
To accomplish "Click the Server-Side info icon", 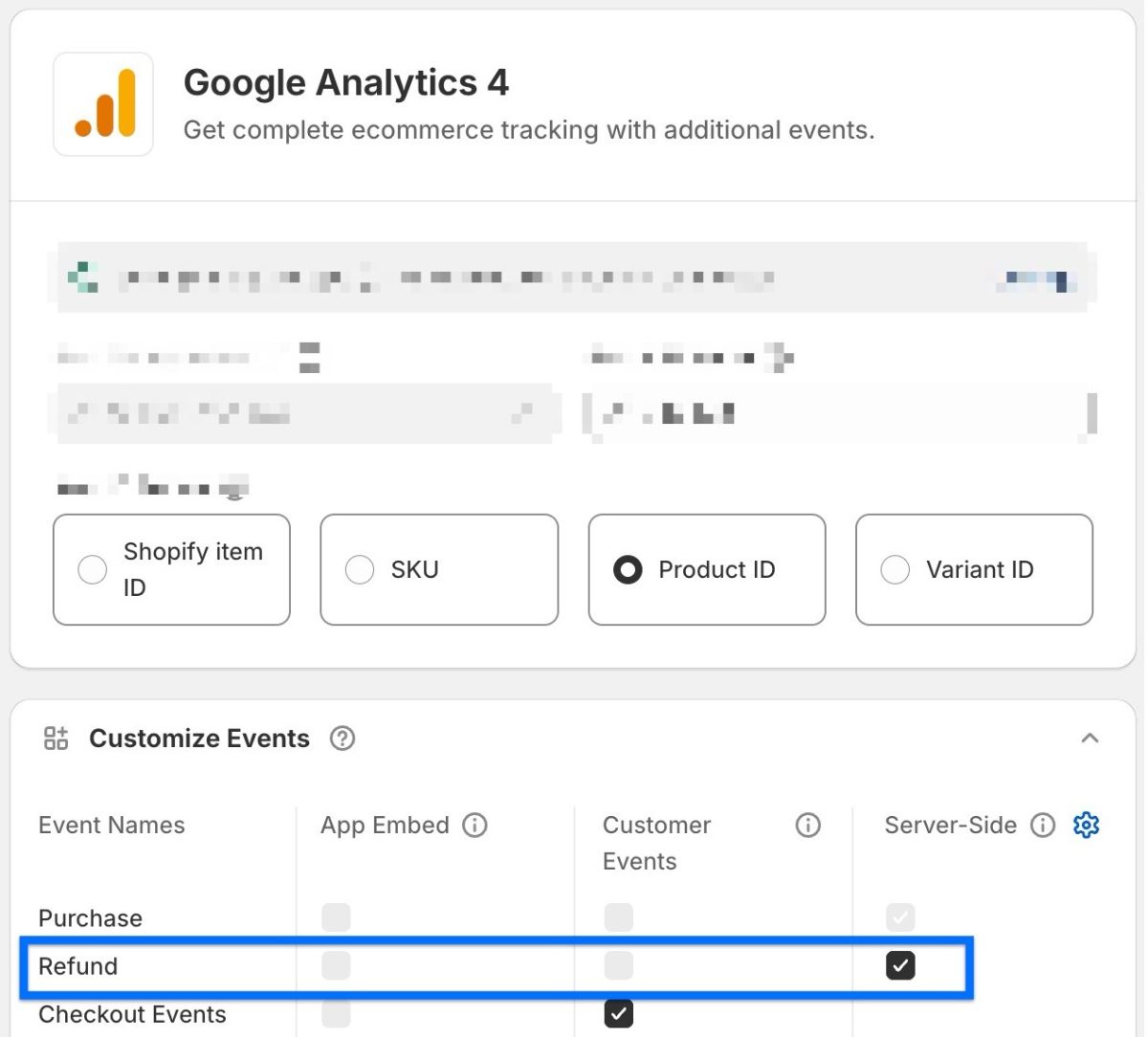I will [x=1043, y=825].
